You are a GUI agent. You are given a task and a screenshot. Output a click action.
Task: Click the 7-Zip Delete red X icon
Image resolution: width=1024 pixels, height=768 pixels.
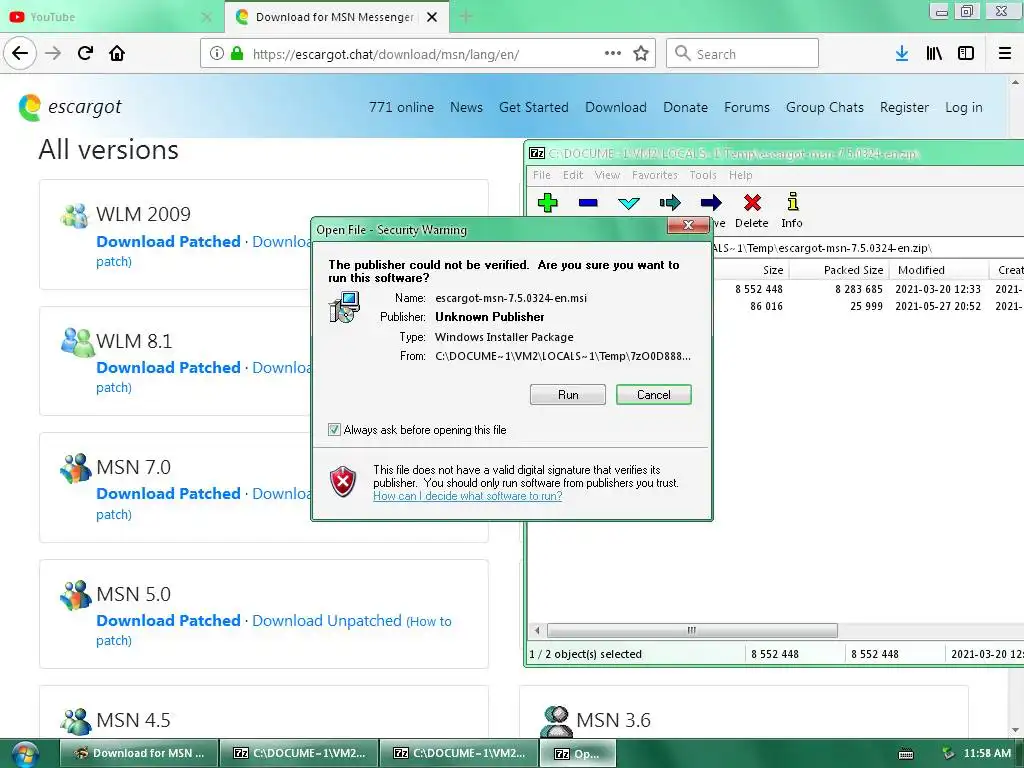(752, 202)
